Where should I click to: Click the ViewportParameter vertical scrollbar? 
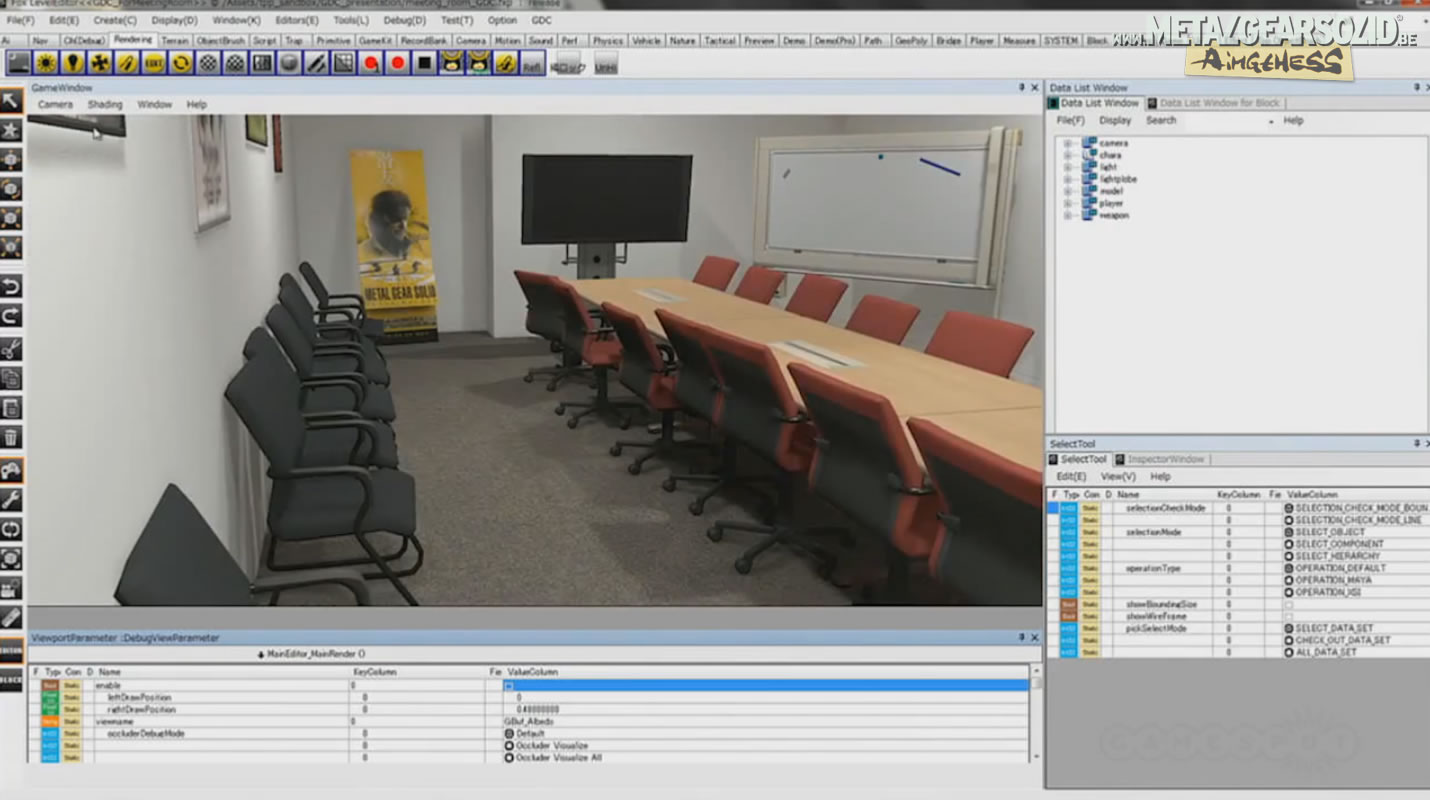pyautogui.click(x=1036, y=714)
